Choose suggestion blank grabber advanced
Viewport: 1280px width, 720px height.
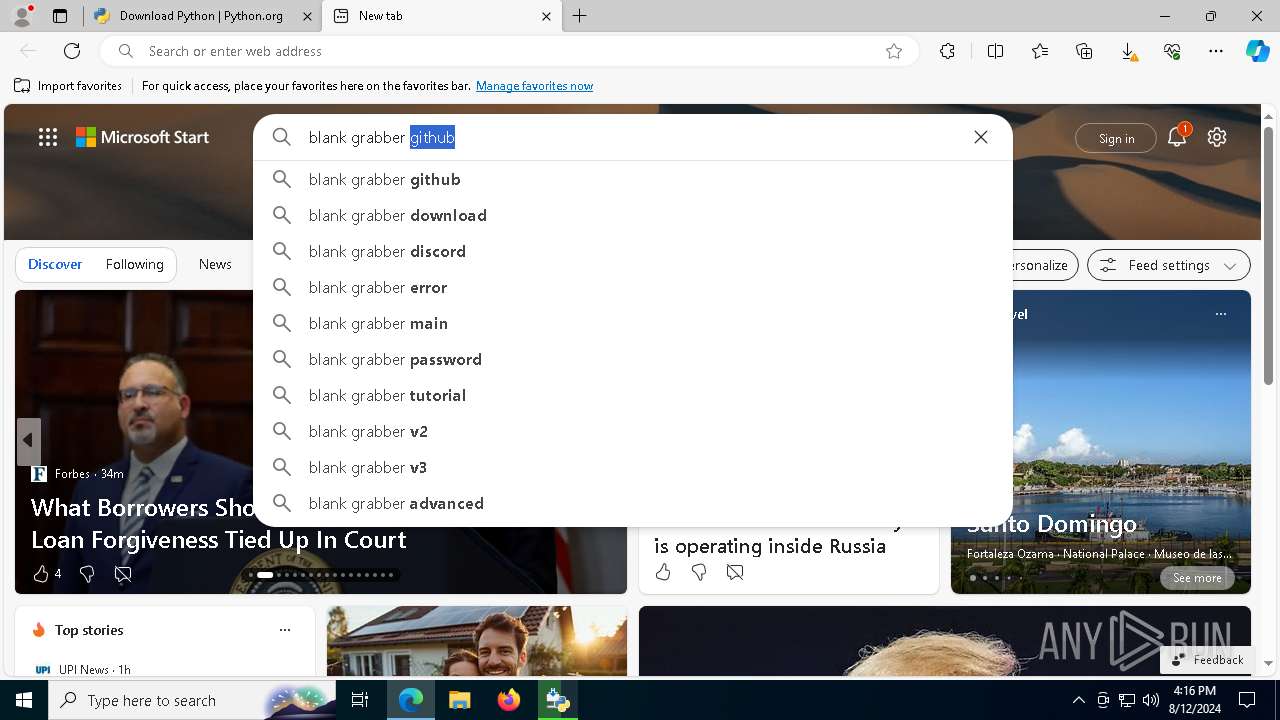pos(633,503)
